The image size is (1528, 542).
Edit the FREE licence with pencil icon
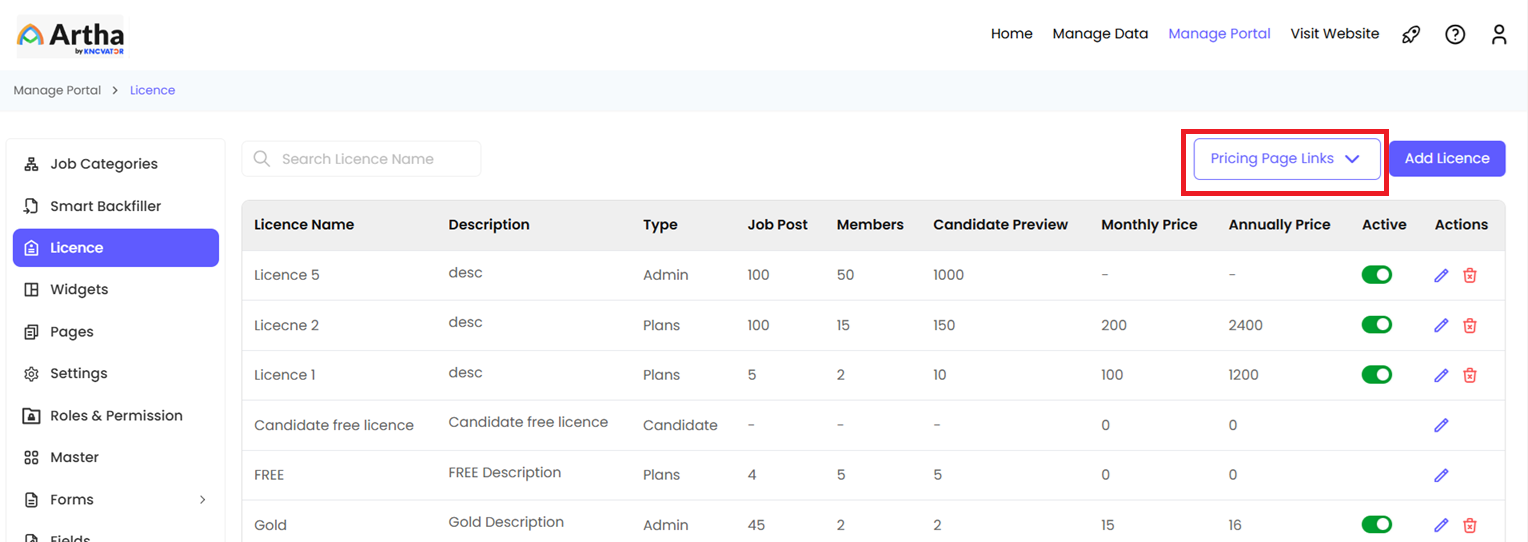[1441, 475]
